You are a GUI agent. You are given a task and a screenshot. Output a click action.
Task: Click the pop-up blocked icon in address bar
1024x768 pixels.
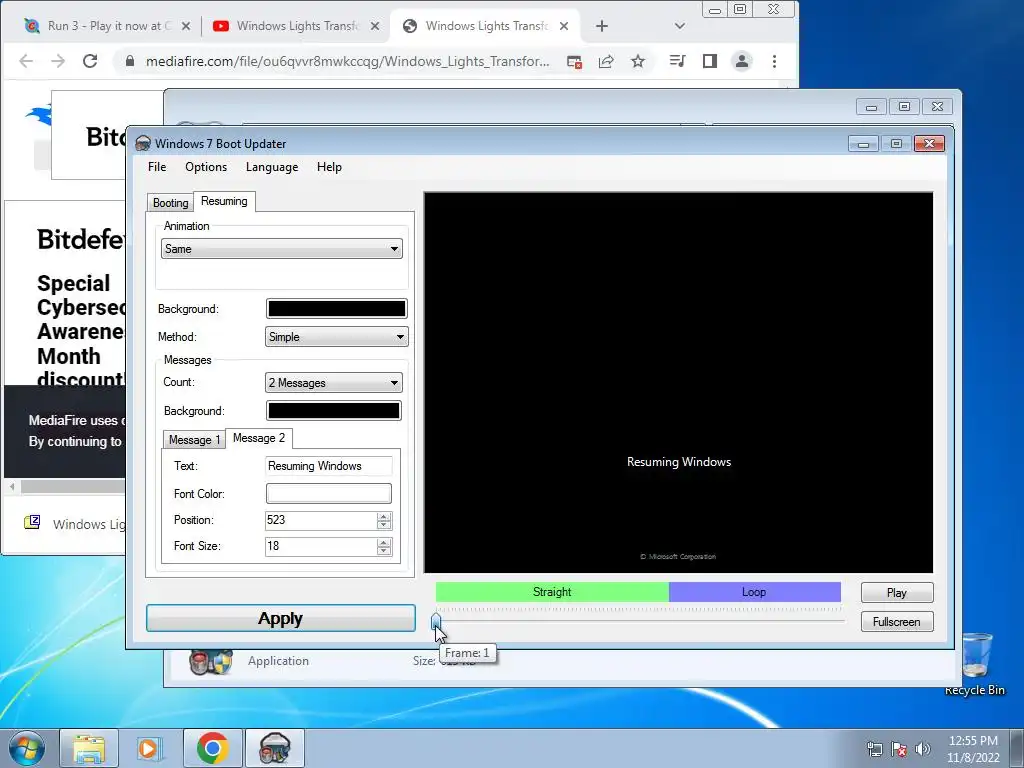(574, 62)
